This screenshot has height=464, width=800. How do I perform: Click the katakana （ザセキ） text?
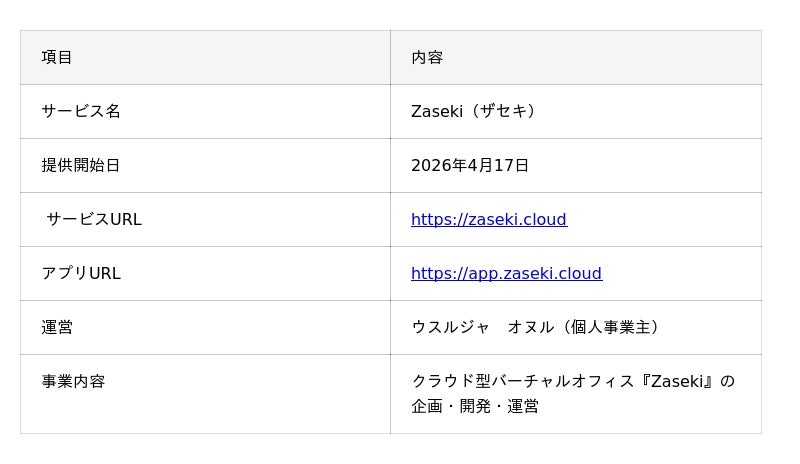[x=504, y=111]
